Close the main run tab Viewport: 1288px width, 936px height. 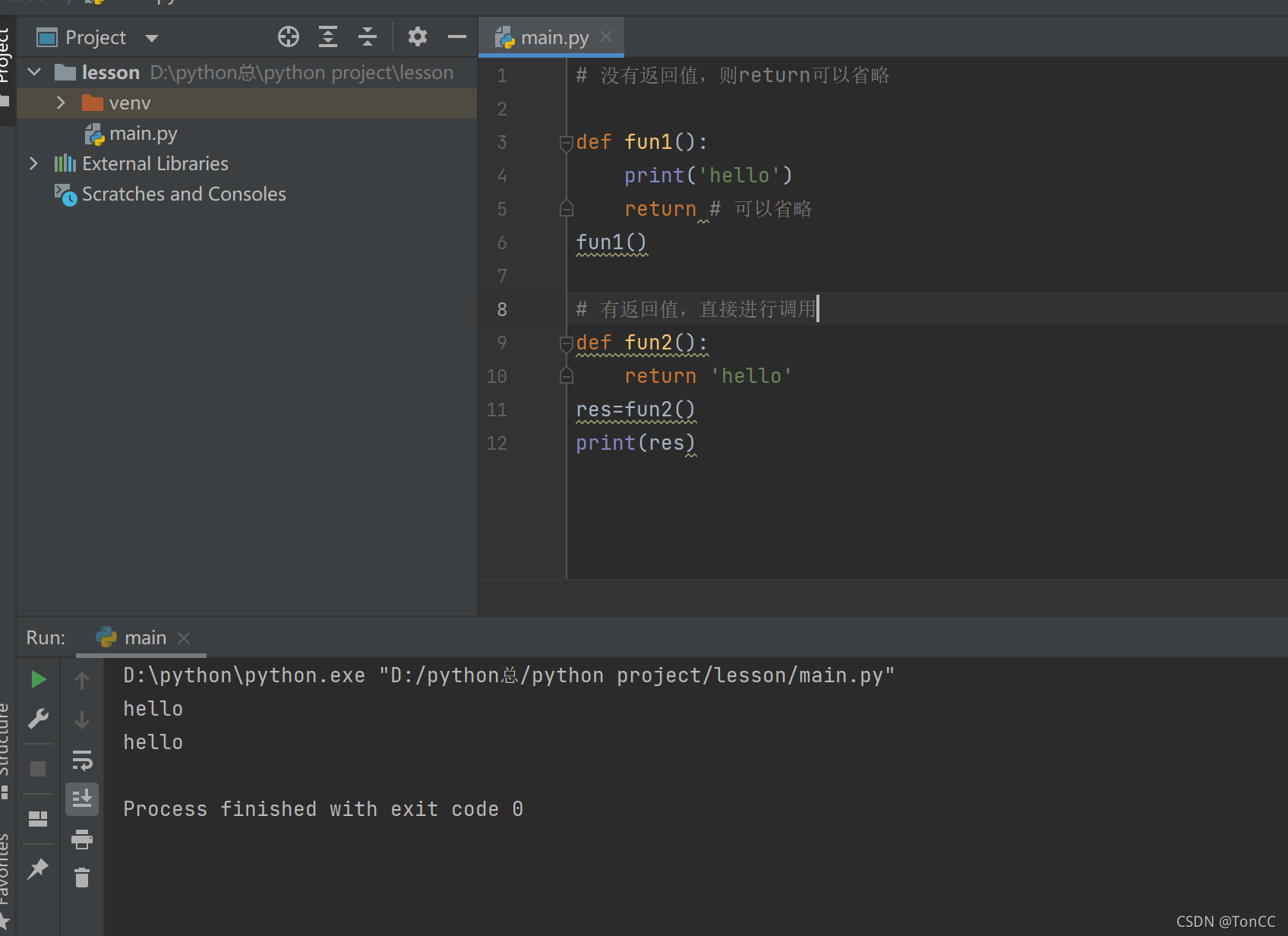tap(184, 638)
